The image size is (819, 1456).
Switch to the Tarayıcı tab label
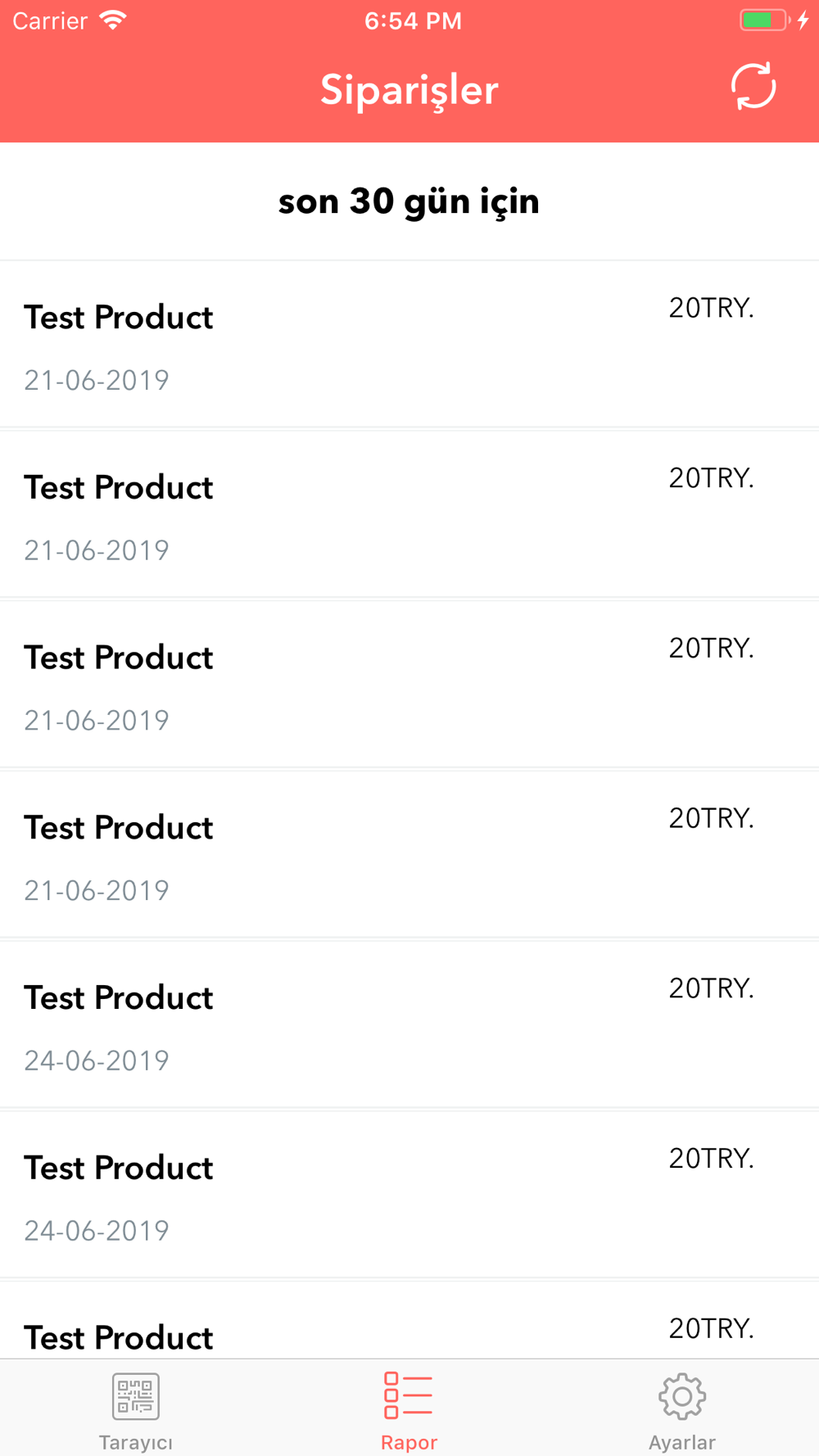click(136, 1442)
